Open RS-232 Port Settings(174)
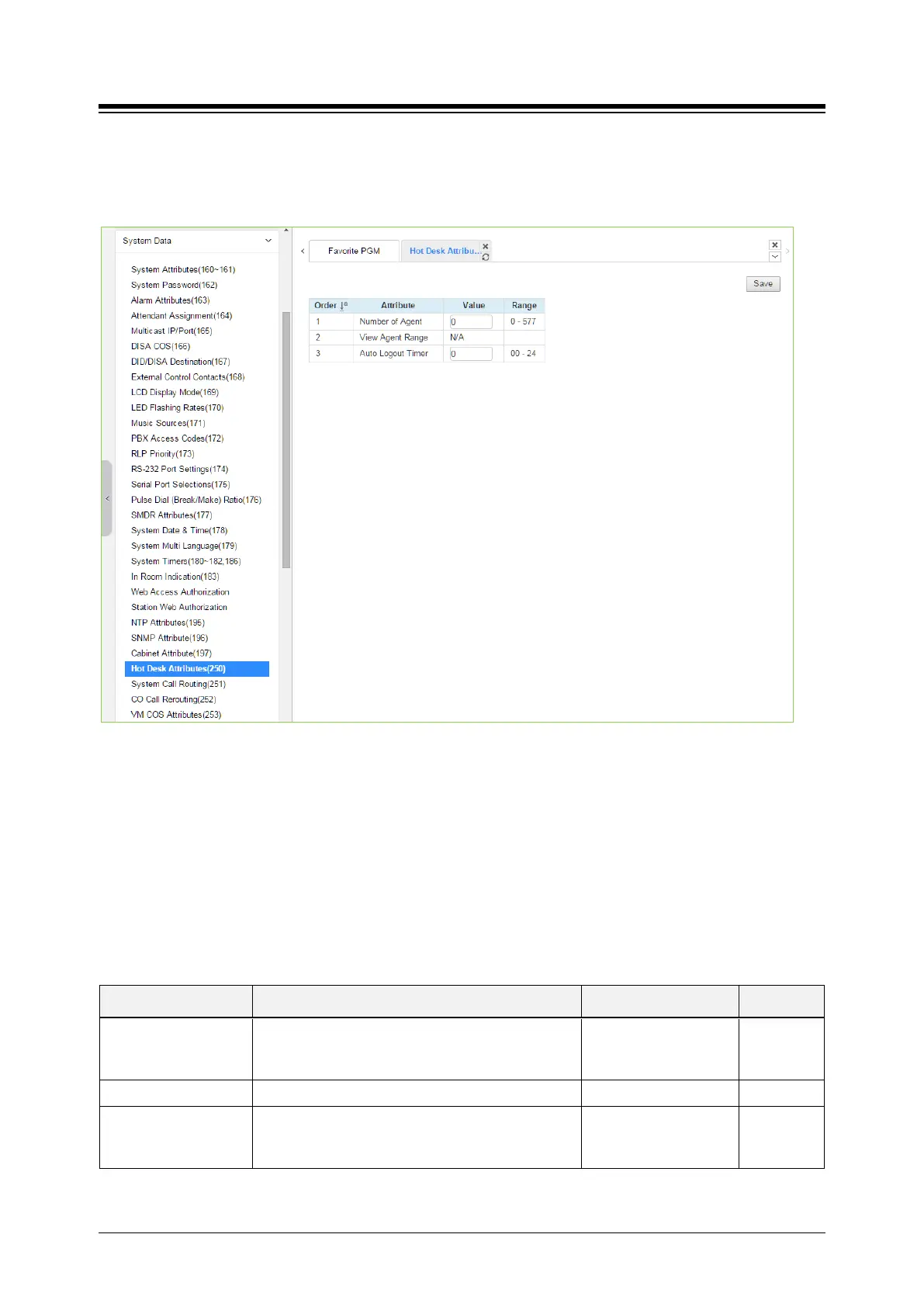Image resolution: width=924 pixels, height=1307 pixels. click(x=180, y=469)
